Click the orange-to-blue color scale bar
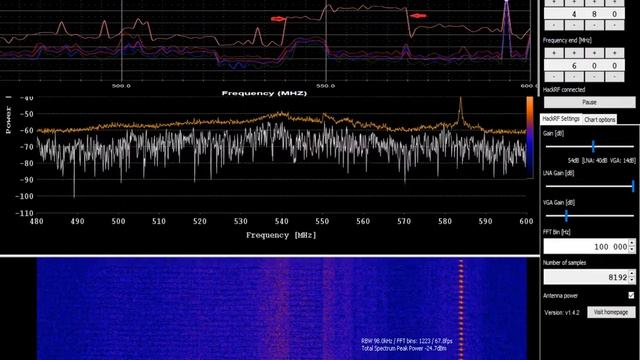The height and width of the screenshot is (360, 640). (x=529, y=137)
